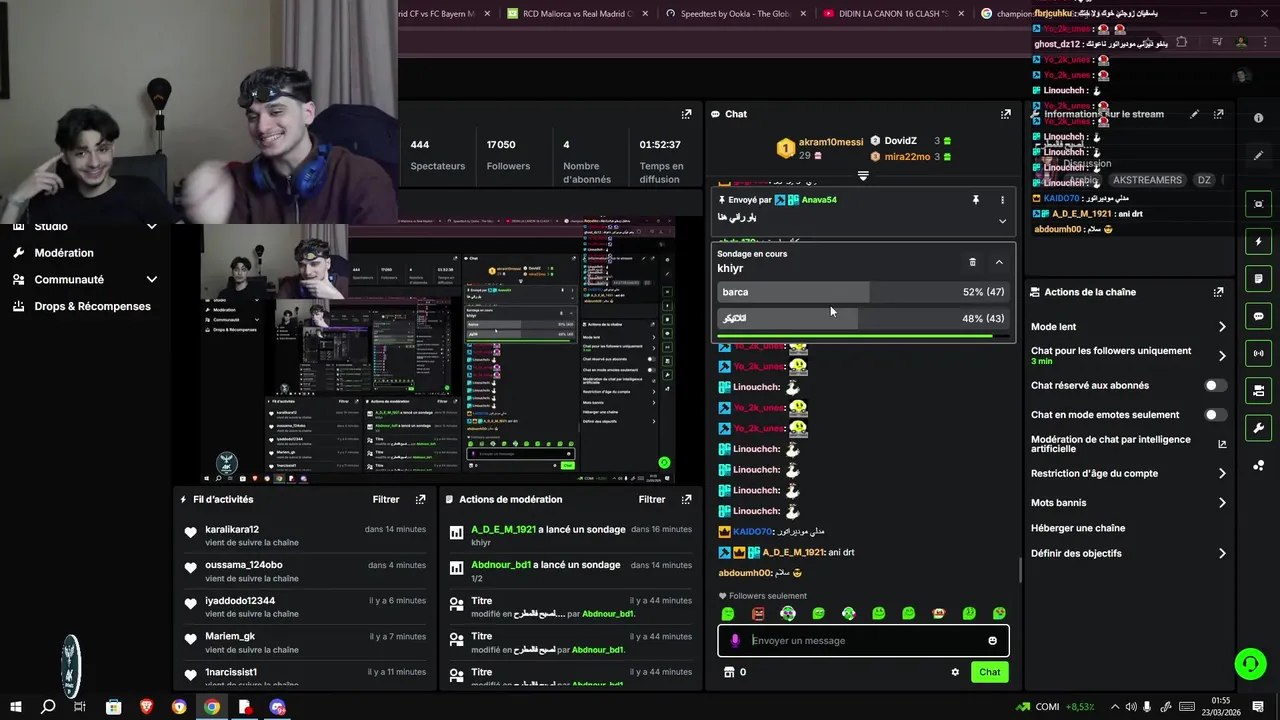1280x720 pixels.
Task: Filter the Fil d'activités feed
Action: [x=386, y=499]
